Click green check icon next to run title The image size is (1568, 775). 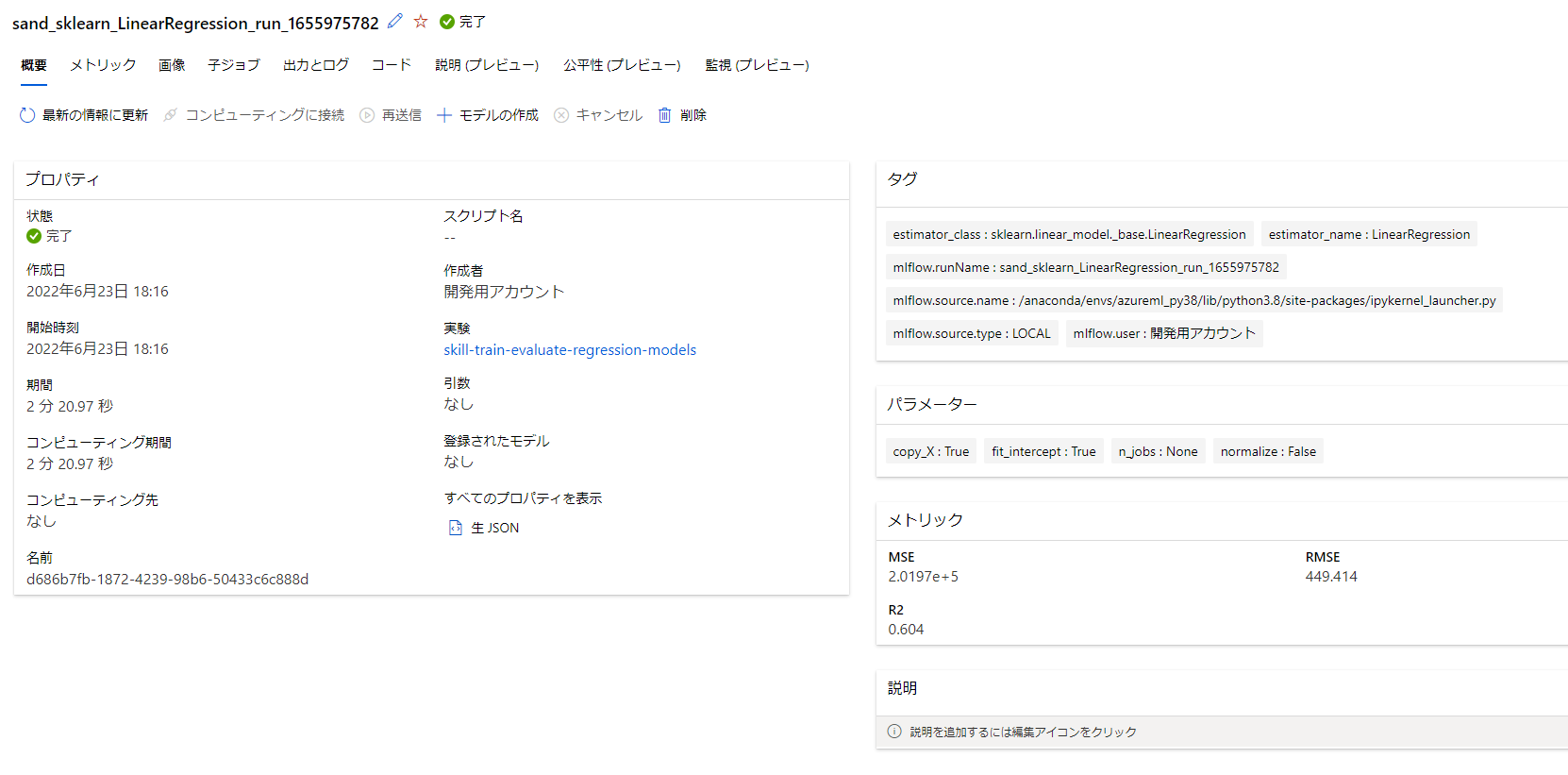click(447, 22)
